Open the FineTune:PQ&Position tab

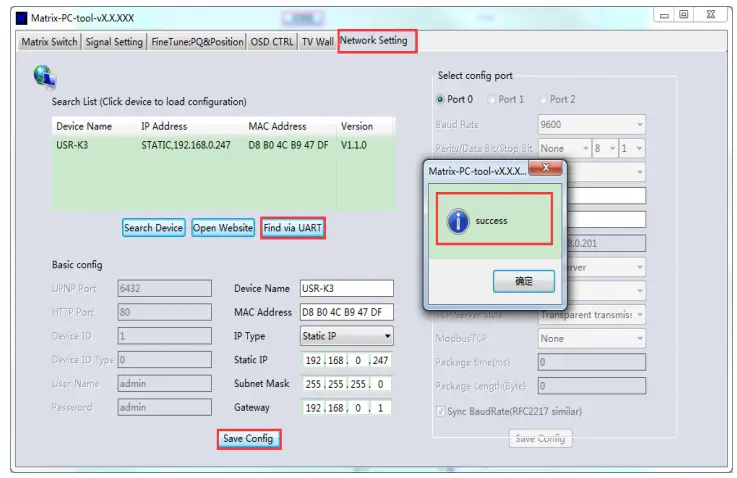[x=197, y=42]
